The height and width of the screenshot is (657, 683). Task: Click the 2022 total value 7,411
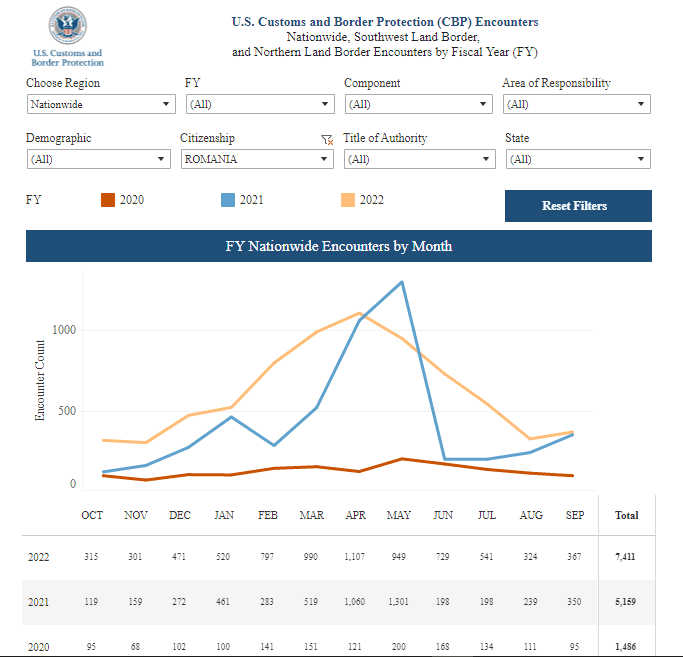(626, 557)
